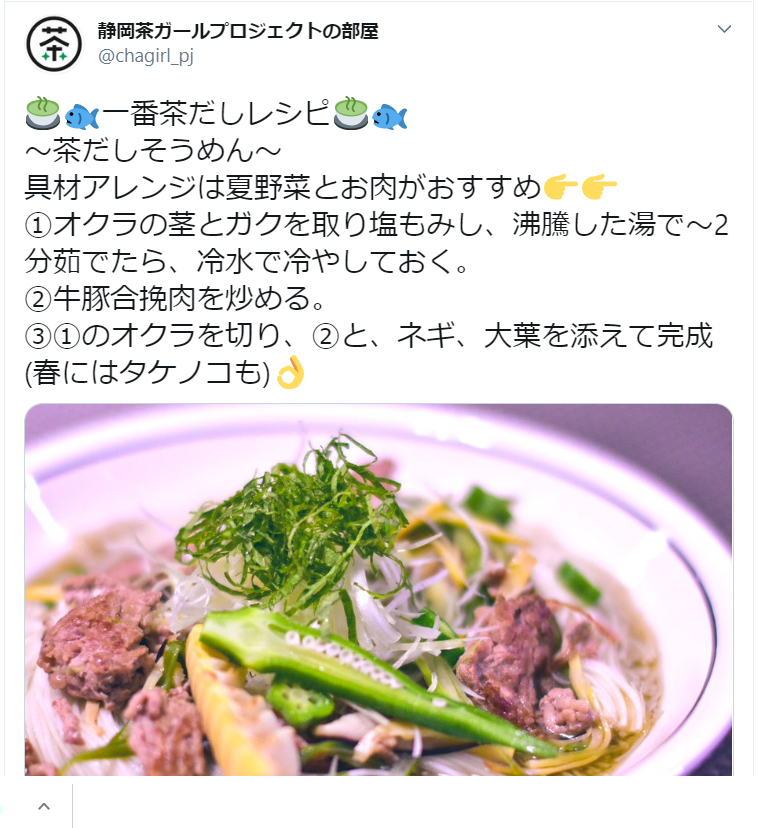Click the upward chevron below the photo
Viewport: 782px width, 828px height.
tap(44, 806)
